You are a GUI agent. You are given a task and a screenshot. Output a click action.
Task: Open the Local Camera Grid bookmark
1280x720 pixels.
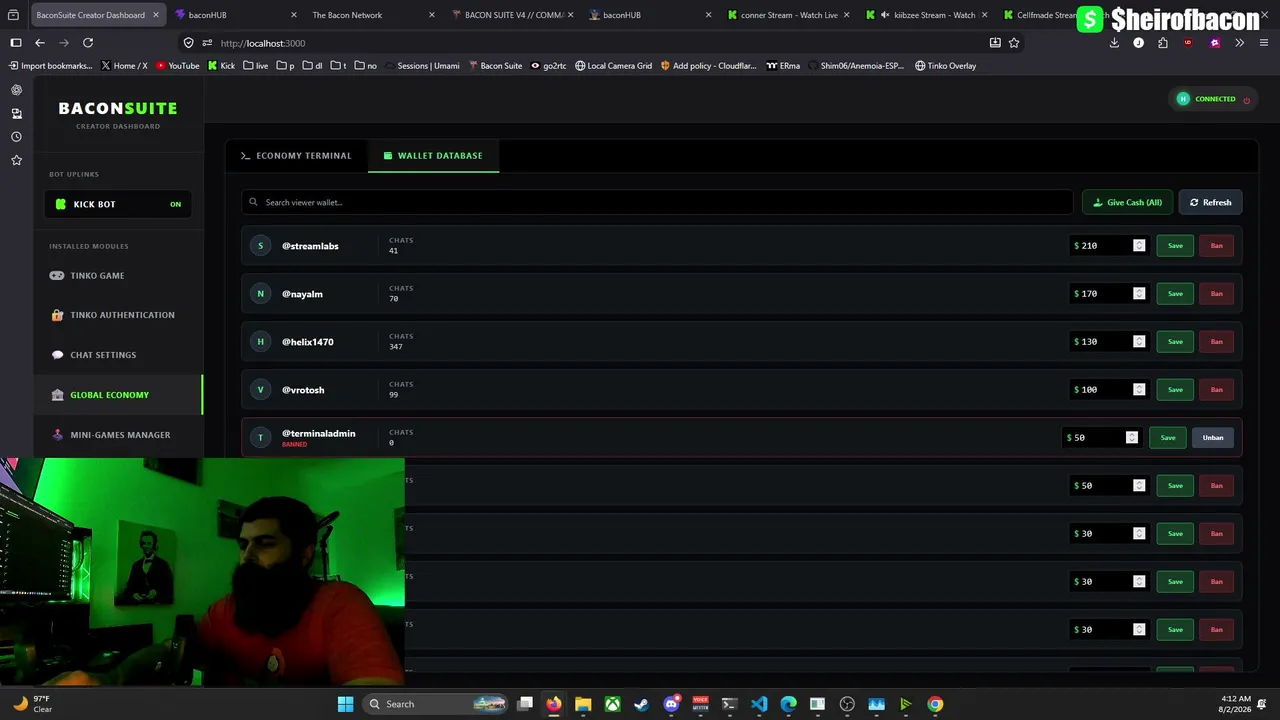(x=613, y=66)
